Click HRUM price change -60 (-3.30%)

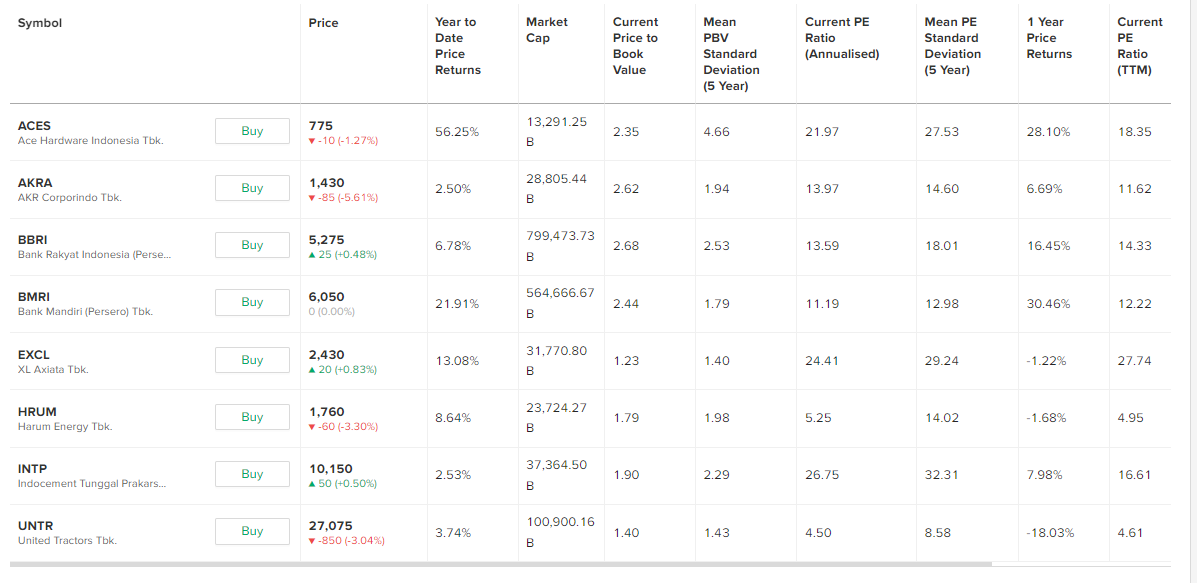tap(343, 427)
